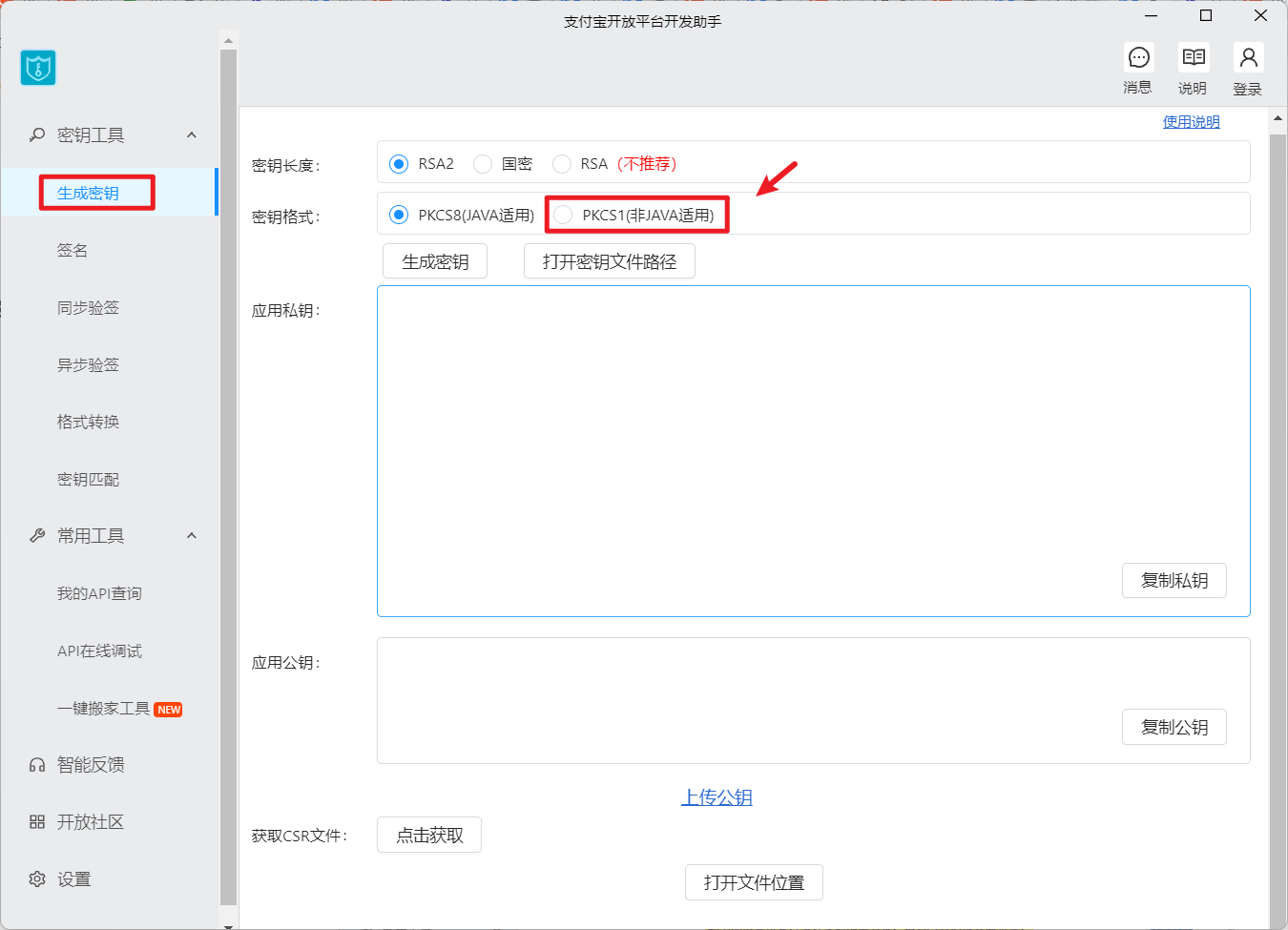Open the 使用说明 link
The width and height of the screenshot is (1288, 930).
(1191, 121)
